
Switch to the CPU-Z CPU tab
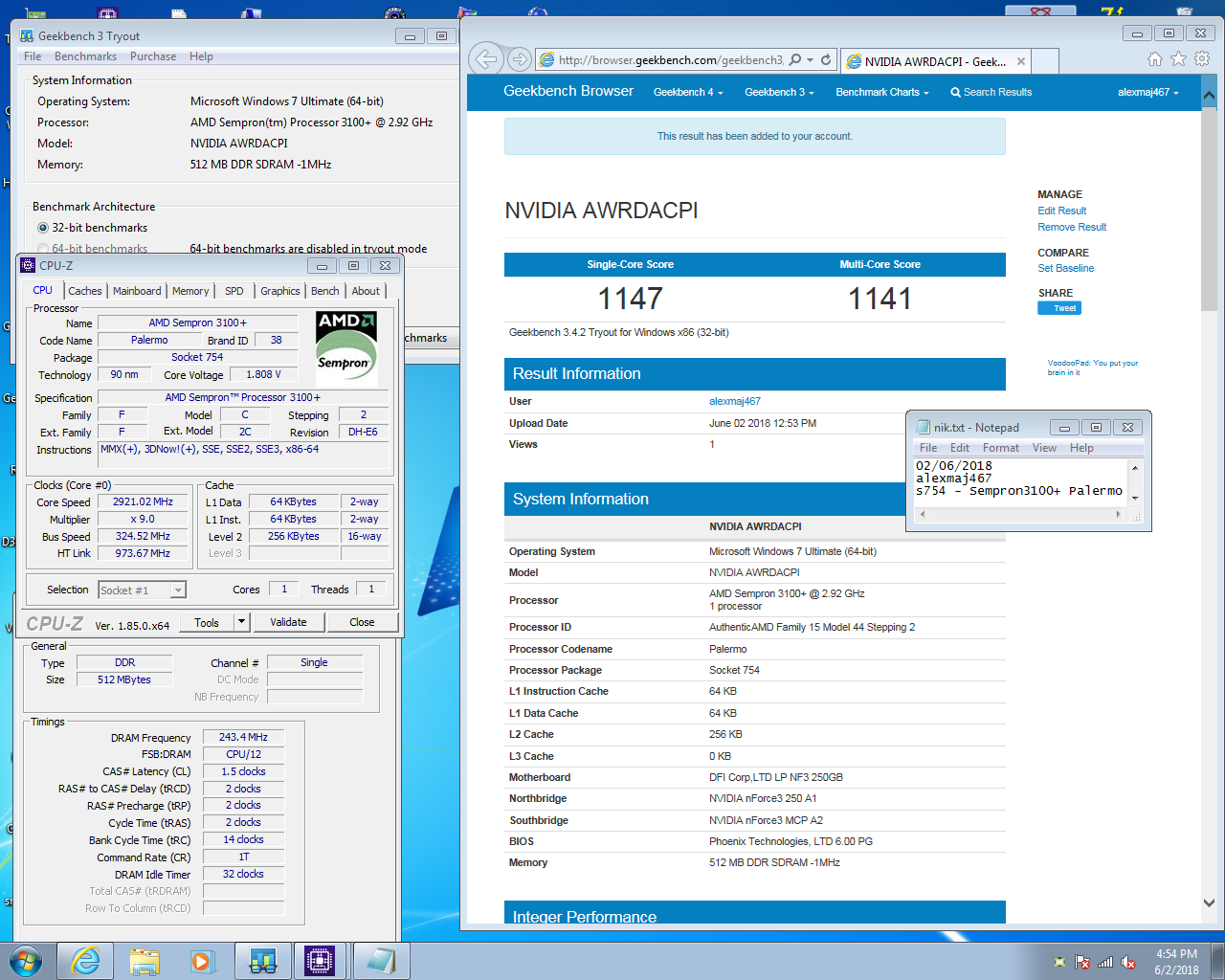[x=43, y=290]
